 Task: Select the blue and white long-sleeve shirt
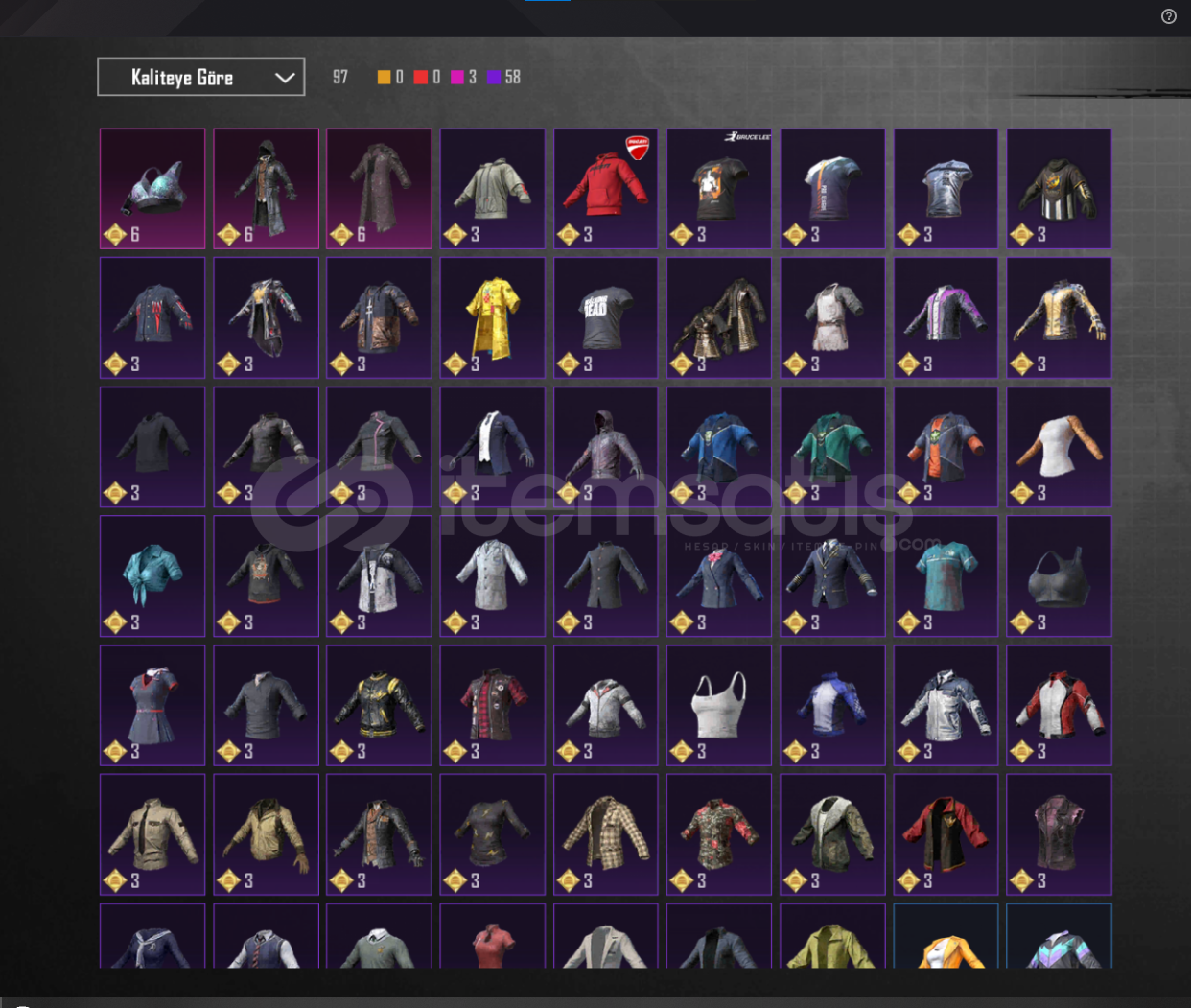832,706
